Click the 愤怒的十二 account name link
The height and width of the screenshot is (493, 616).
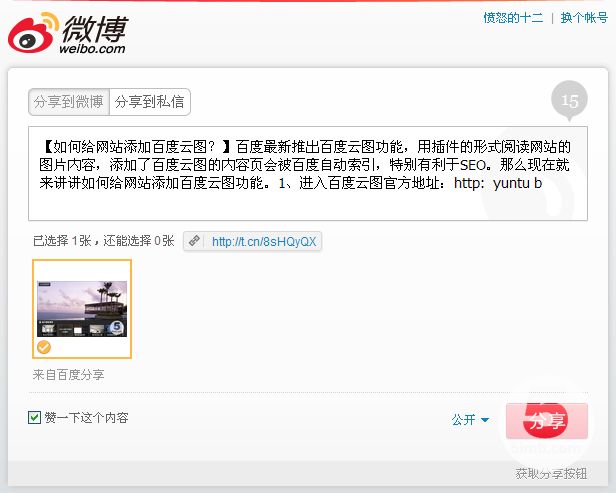pyautogui.click(x=513, y=18)
